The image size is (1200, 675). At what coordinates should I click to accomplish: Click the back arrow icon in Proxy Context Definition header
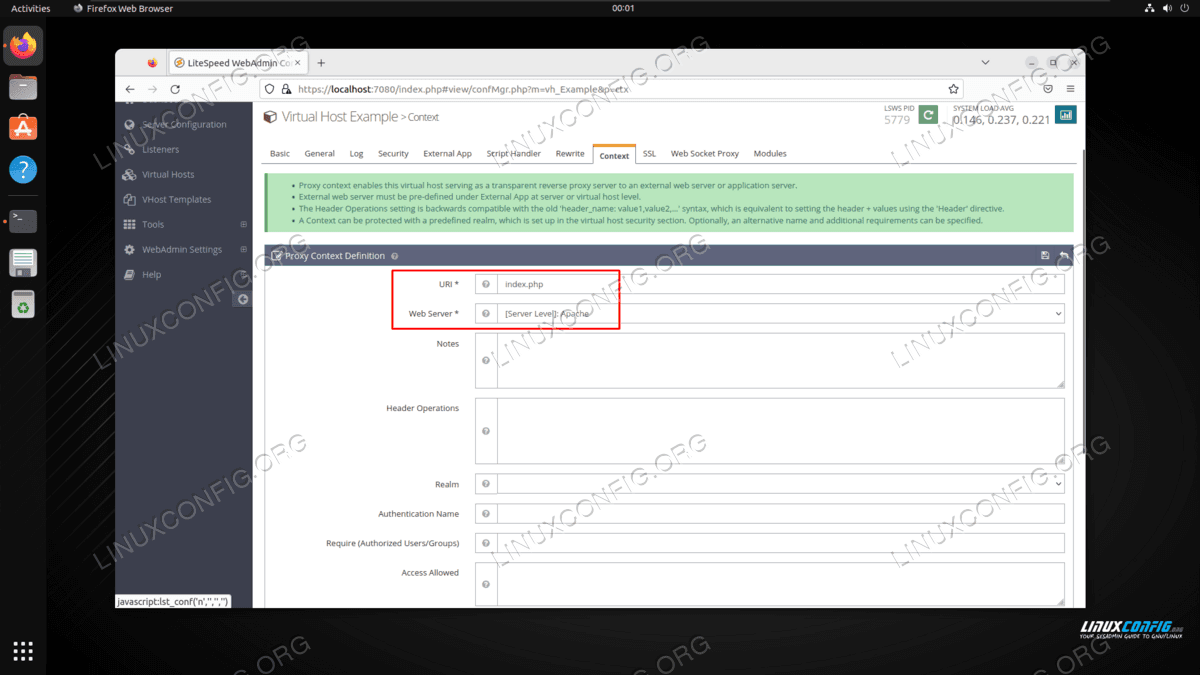tap(1064, 256)
